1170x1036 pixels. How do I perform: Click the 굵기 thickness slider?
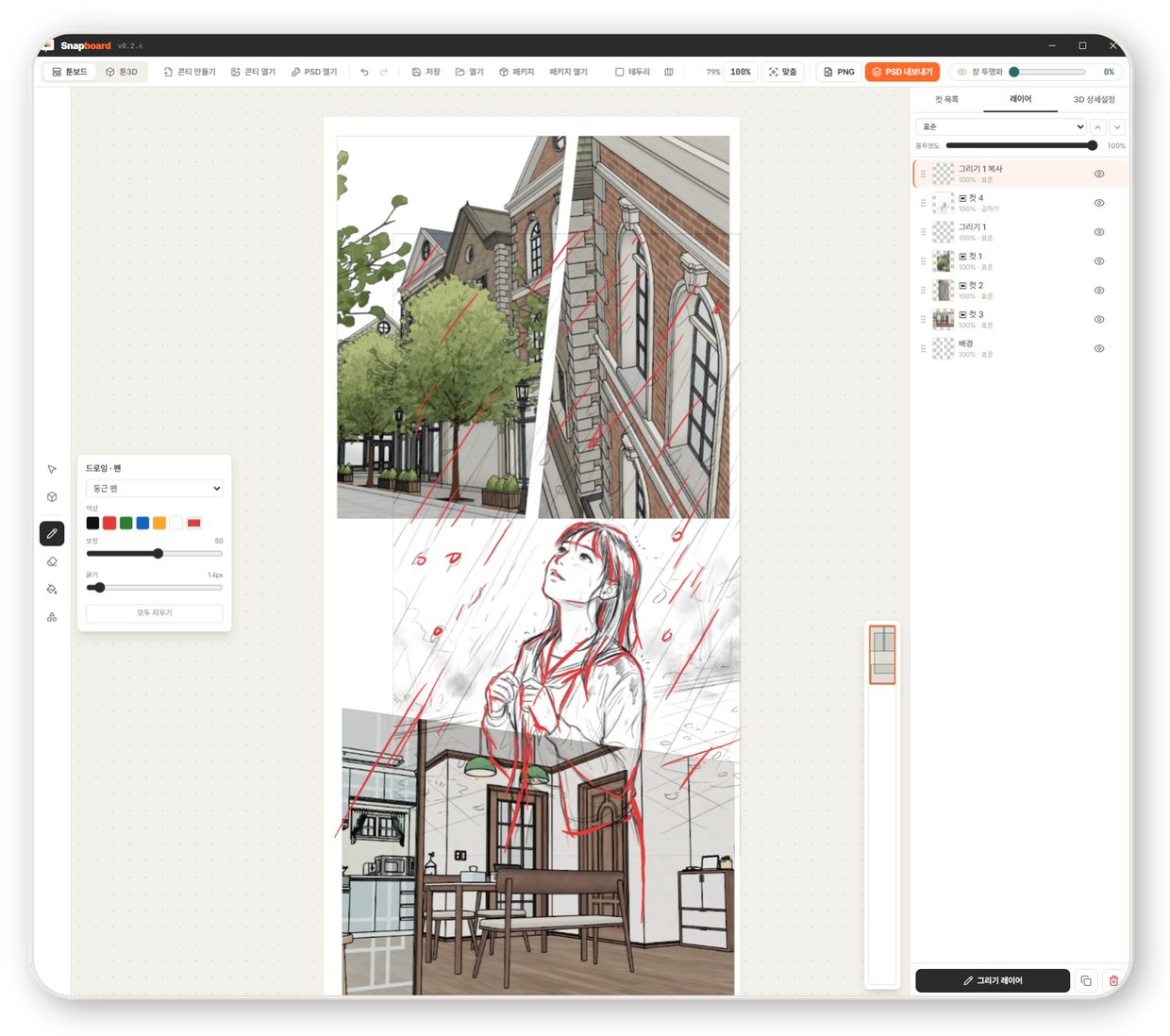coord(155,588)
